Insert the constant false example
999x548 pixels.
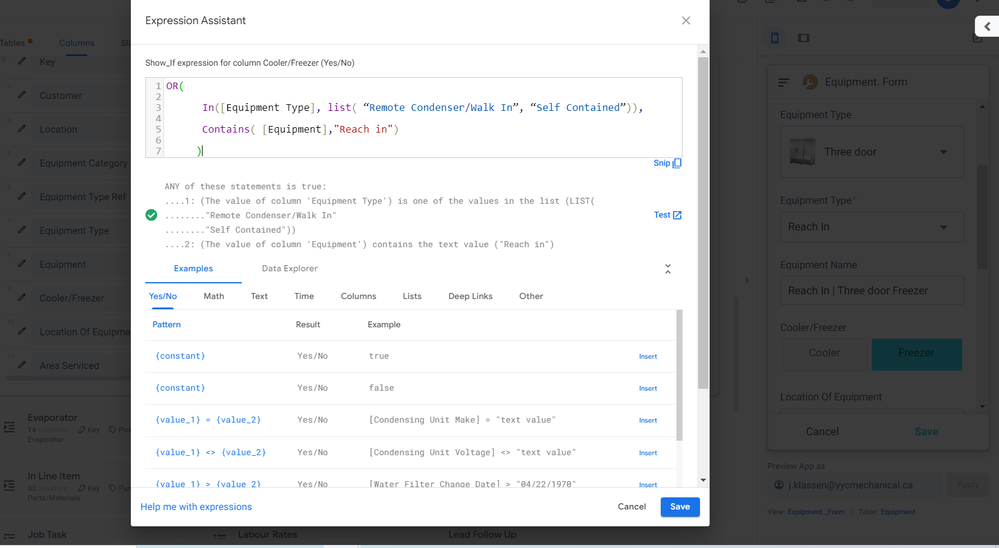(x=647, y=388)
